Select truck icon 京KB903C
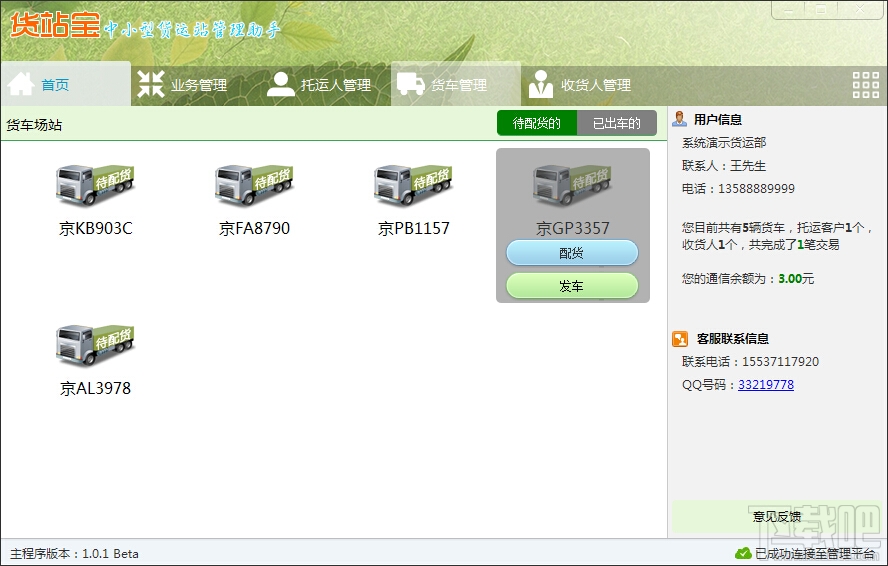The height and width of the screenshot is (566, 888). click(x=95, y=185)
